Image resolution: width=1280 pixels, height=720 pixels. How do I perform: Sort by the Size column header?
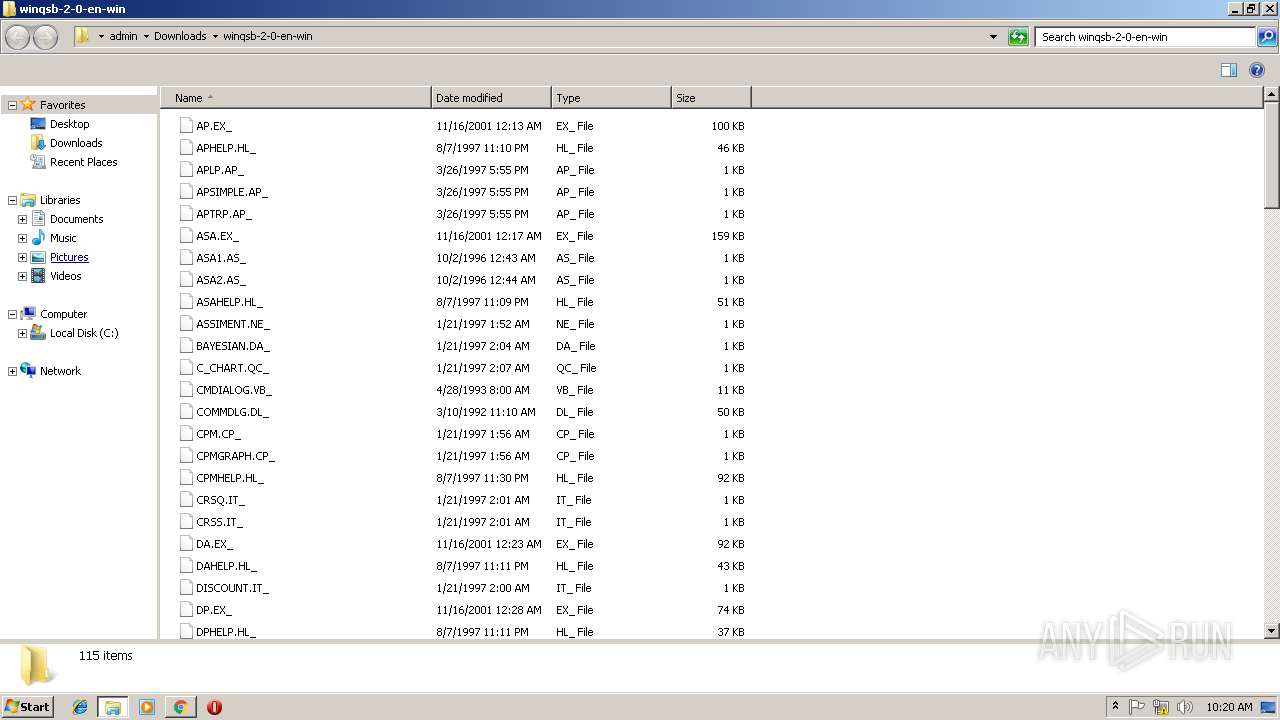coord(711,98)
